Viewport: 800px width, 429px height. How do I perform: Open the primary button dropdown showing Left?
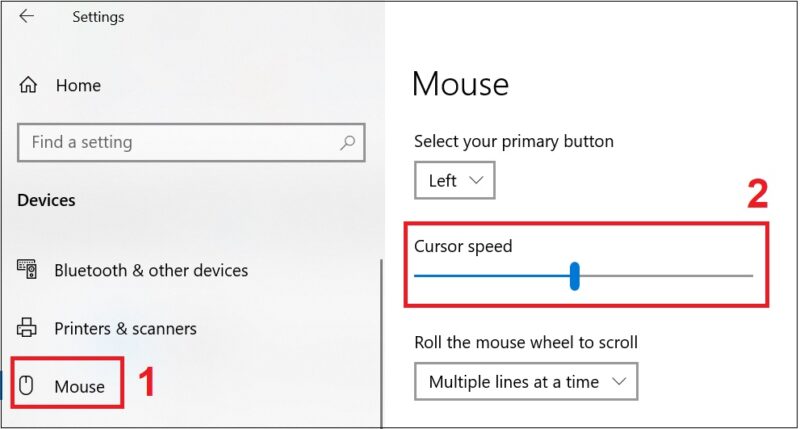coord(454,181)
